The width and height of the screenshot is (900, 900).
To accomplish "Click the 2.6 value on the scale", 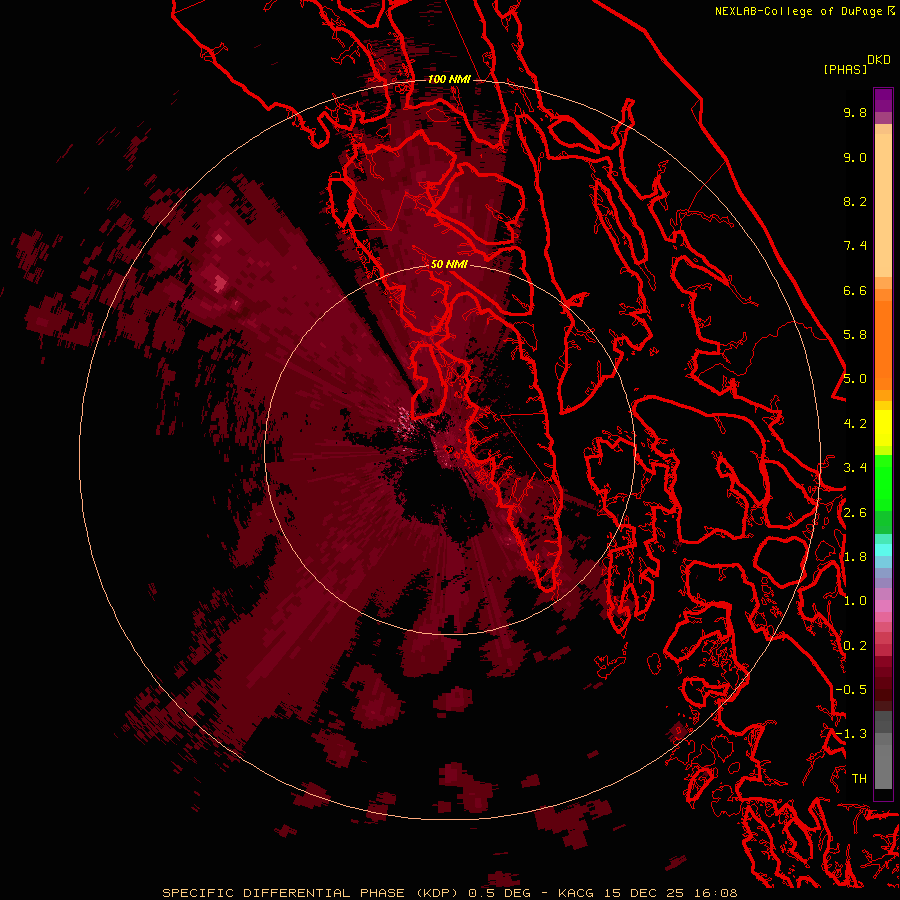I will [855, 513].
